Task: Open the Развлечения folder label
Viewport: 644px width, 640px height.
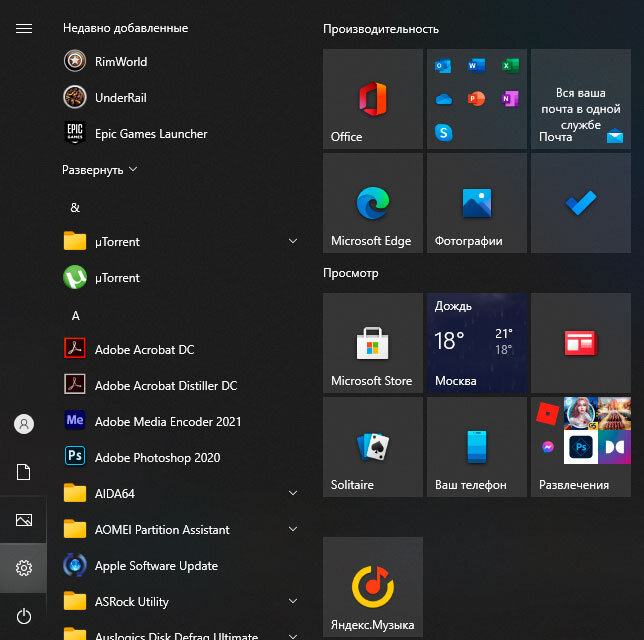Action: pyautogui.click(x=574, y=485)
